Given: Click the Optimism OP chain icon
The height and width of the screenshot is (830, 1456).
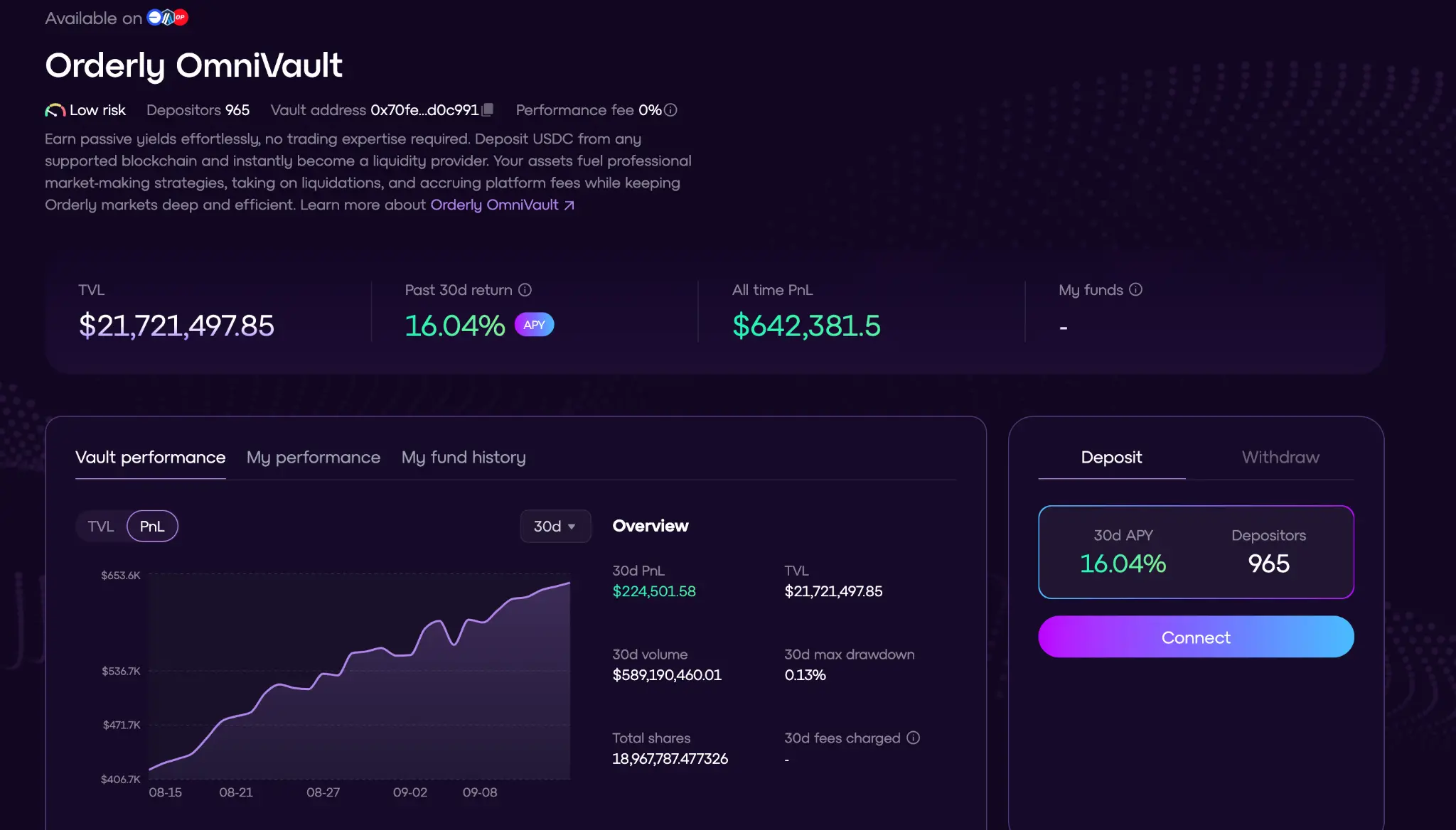Looking at the screenshot, I should 181,18.
